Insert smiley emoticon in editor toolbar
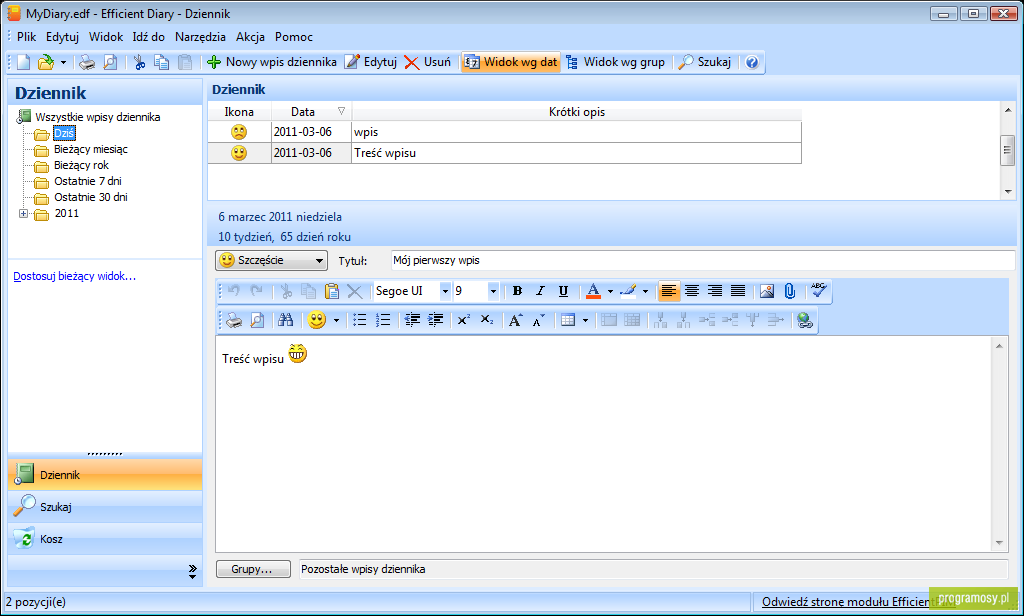The height and width of the screenshot is (616, 1024). (x=317, y=320)
